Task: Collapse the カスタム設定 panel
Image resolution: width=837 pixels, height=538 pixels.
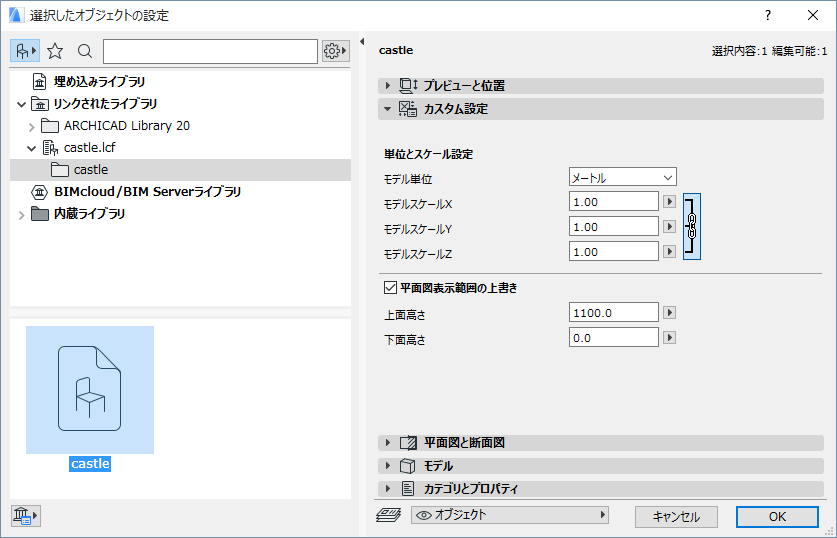Action: coord(388,109)
